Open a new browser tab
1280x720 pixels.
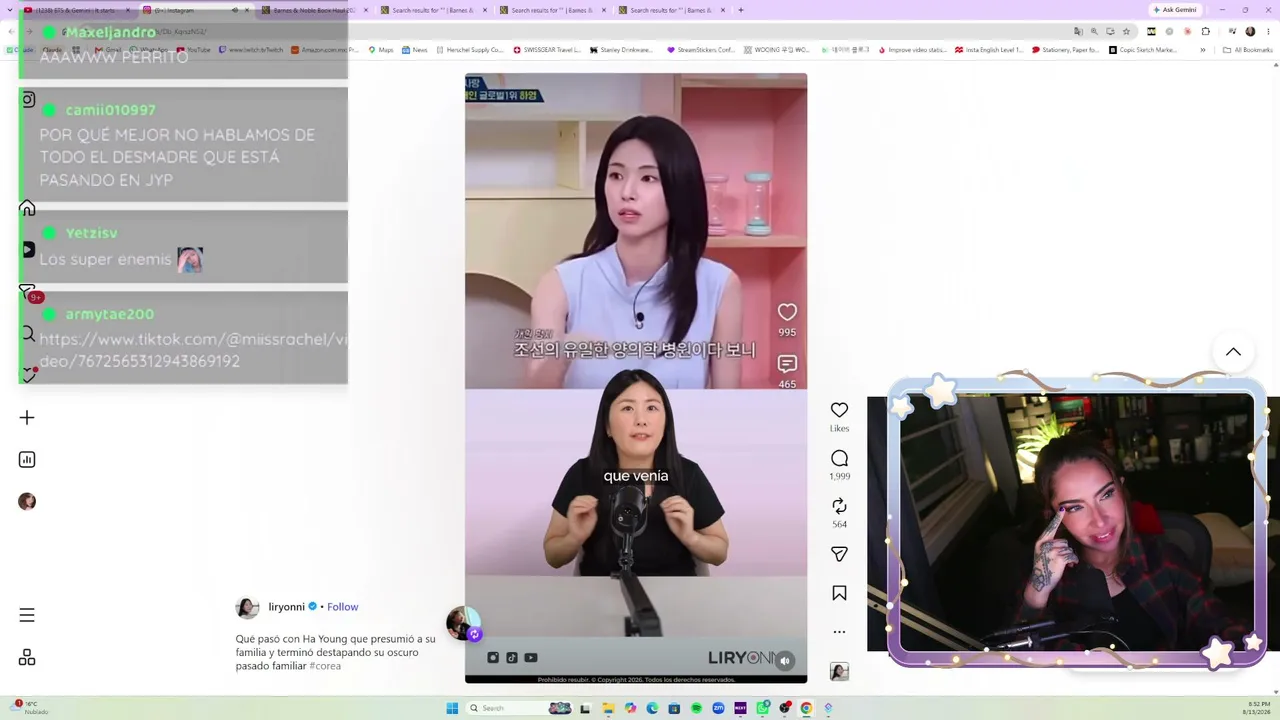[740, 10]
